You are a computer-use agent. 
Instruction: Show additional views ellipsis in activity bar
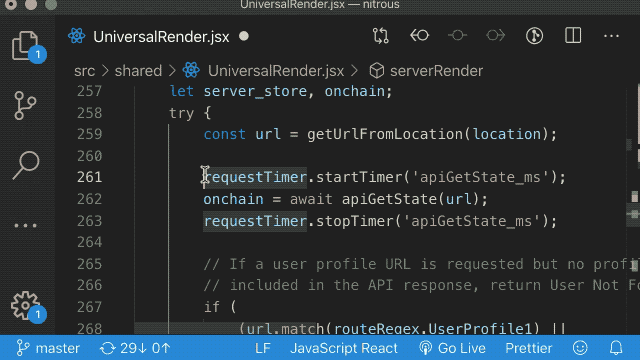[x=25, y=225]
